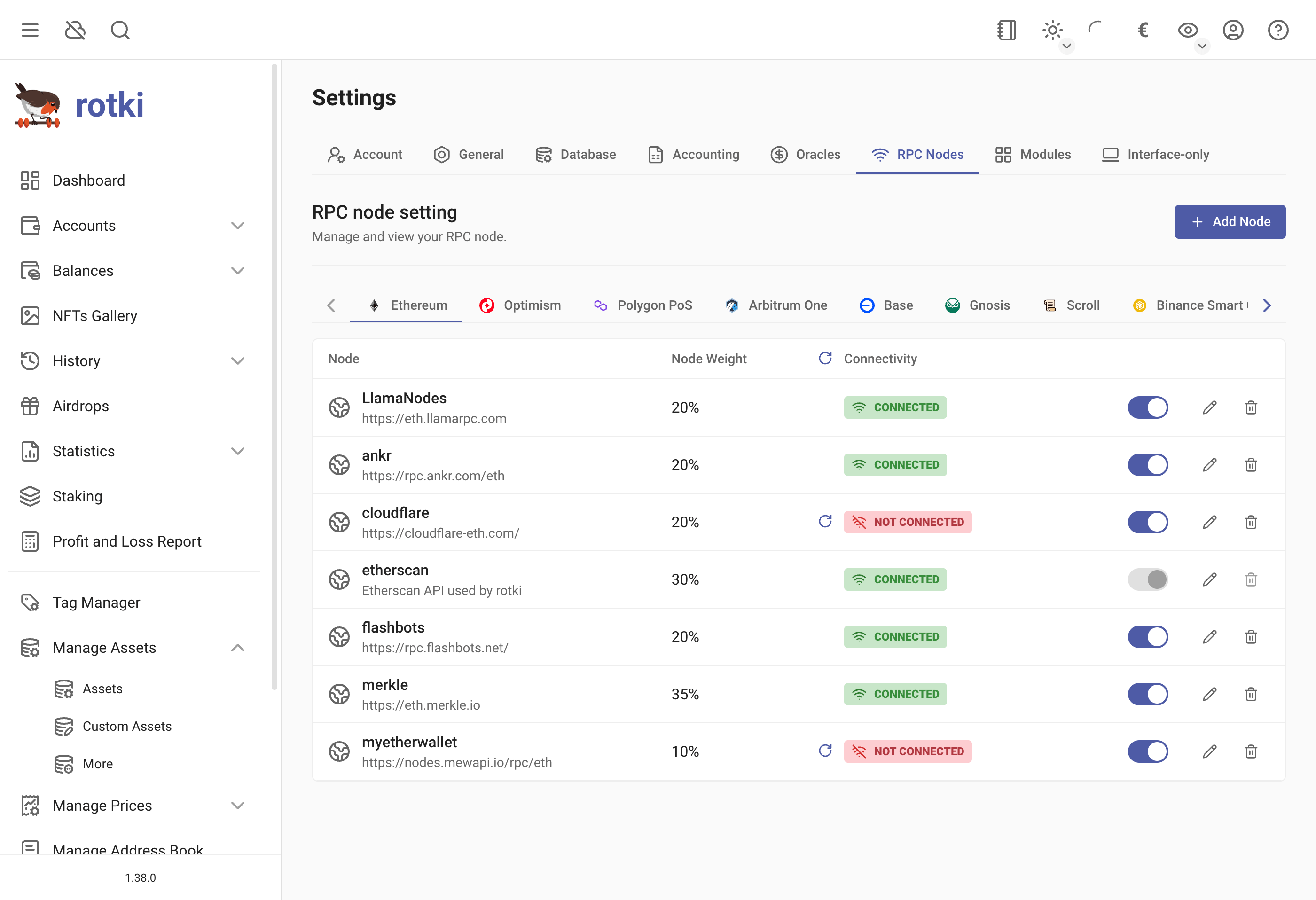Switch to the Interface-only settings tab

point(1156,155)
